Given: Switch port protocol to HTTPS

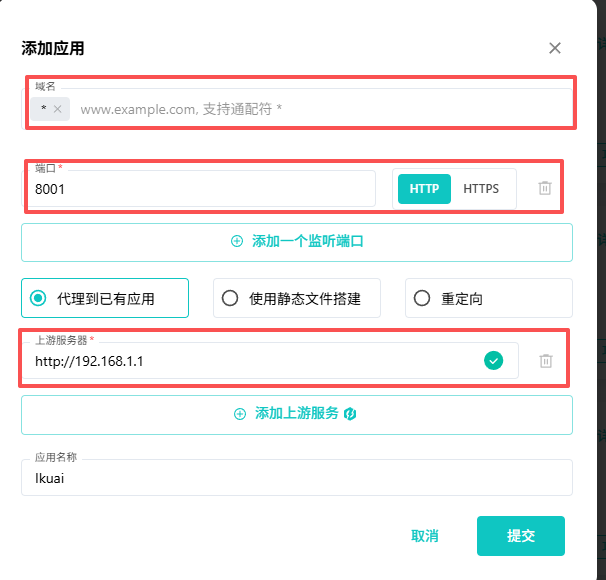Looking at the screenshot, I should [481, 188].
